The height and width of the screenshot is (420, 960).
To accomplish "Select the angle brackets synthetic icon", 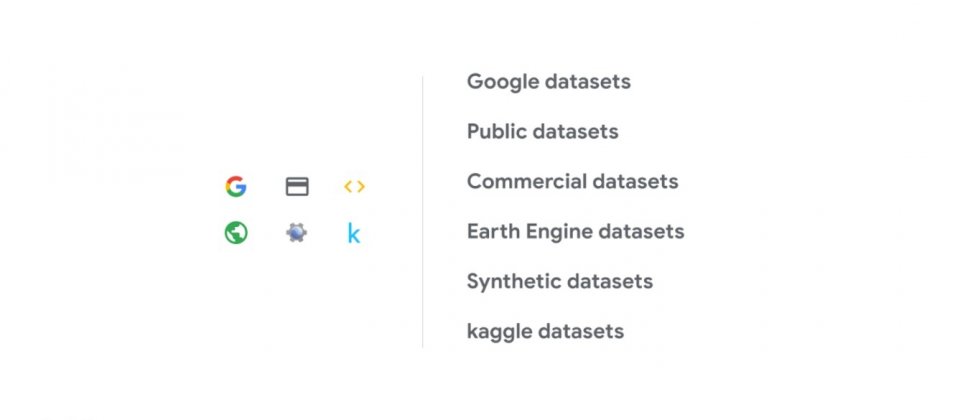I will point(354,187).
